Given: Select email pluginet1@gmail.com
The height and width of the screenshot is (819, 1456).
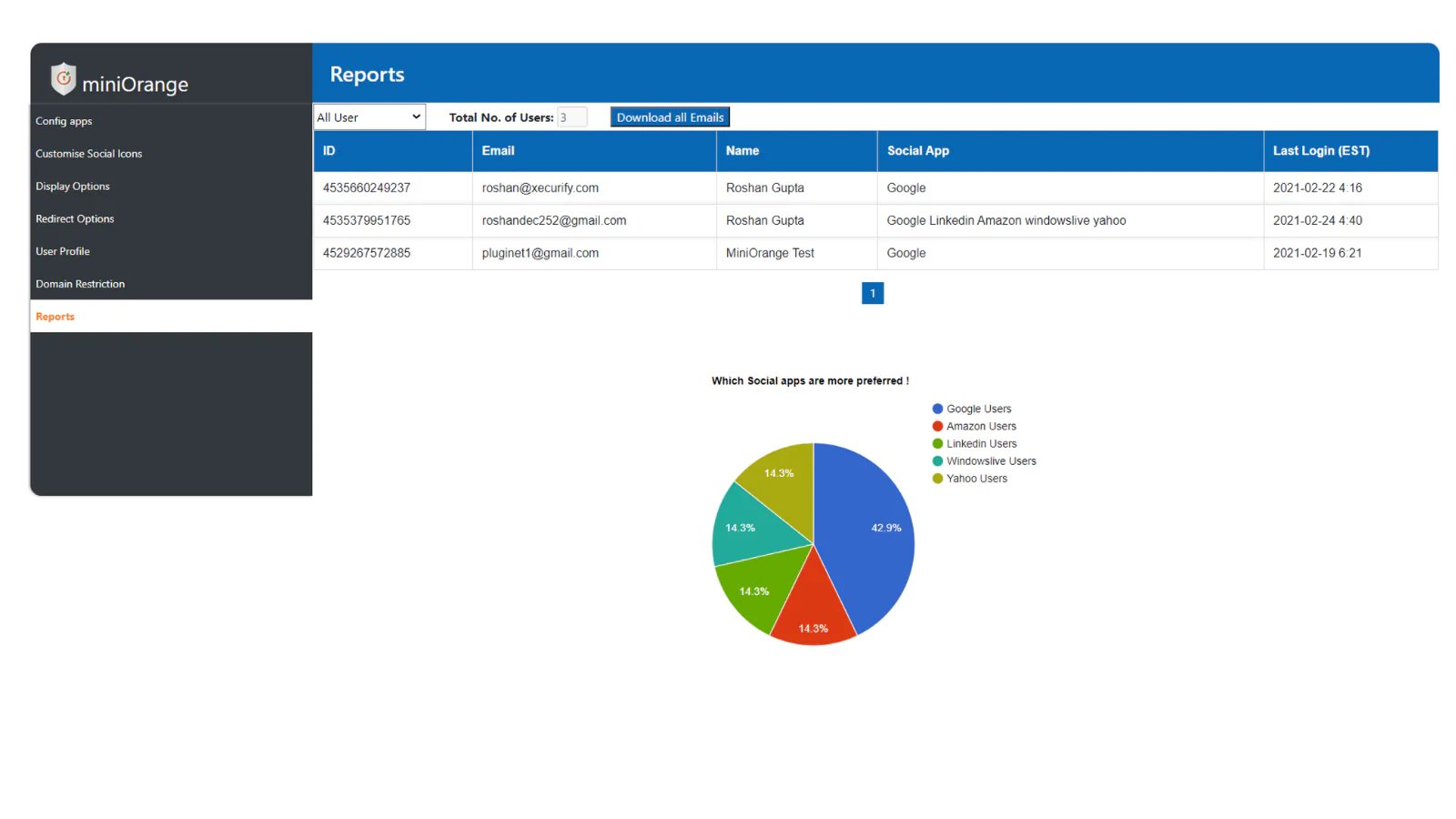Looking at the screenshot, I should click(x=541, y=254).
